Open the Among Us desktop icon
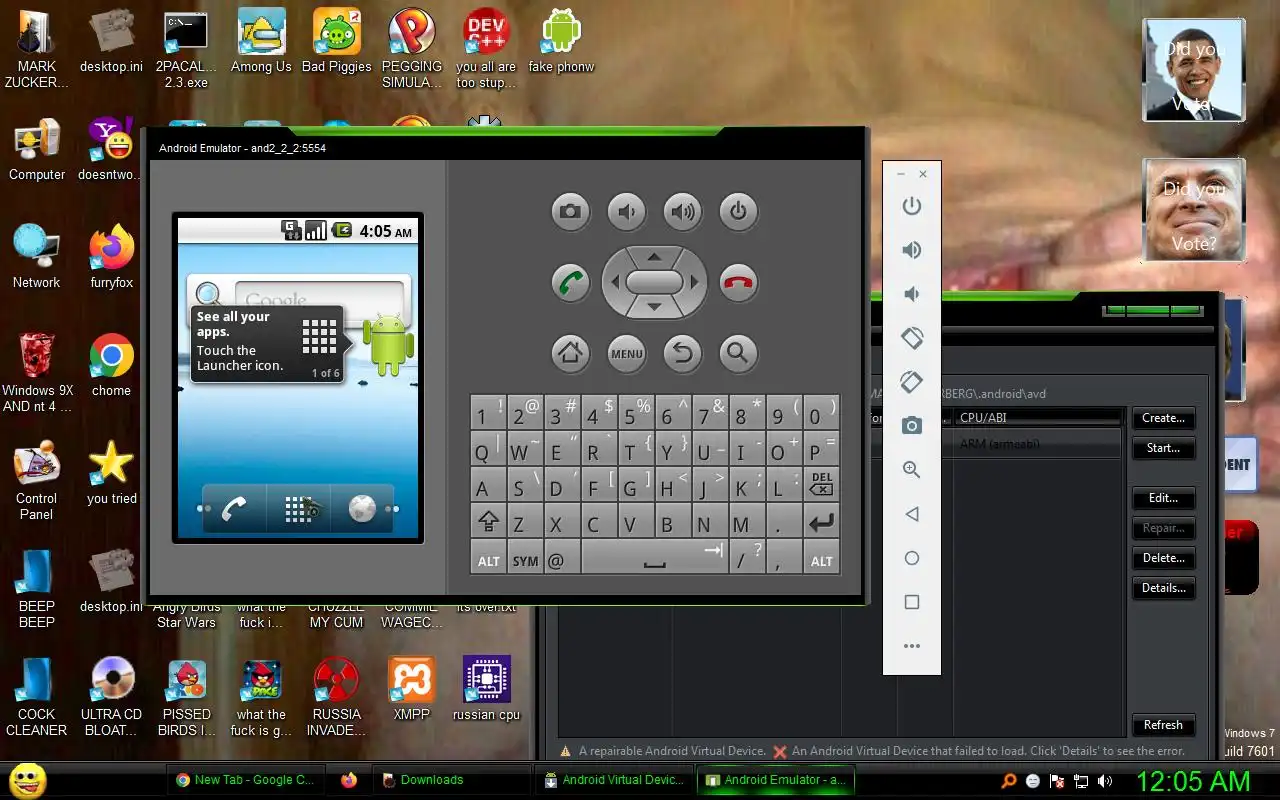1280x800 pixels. (x=261, y=41)
